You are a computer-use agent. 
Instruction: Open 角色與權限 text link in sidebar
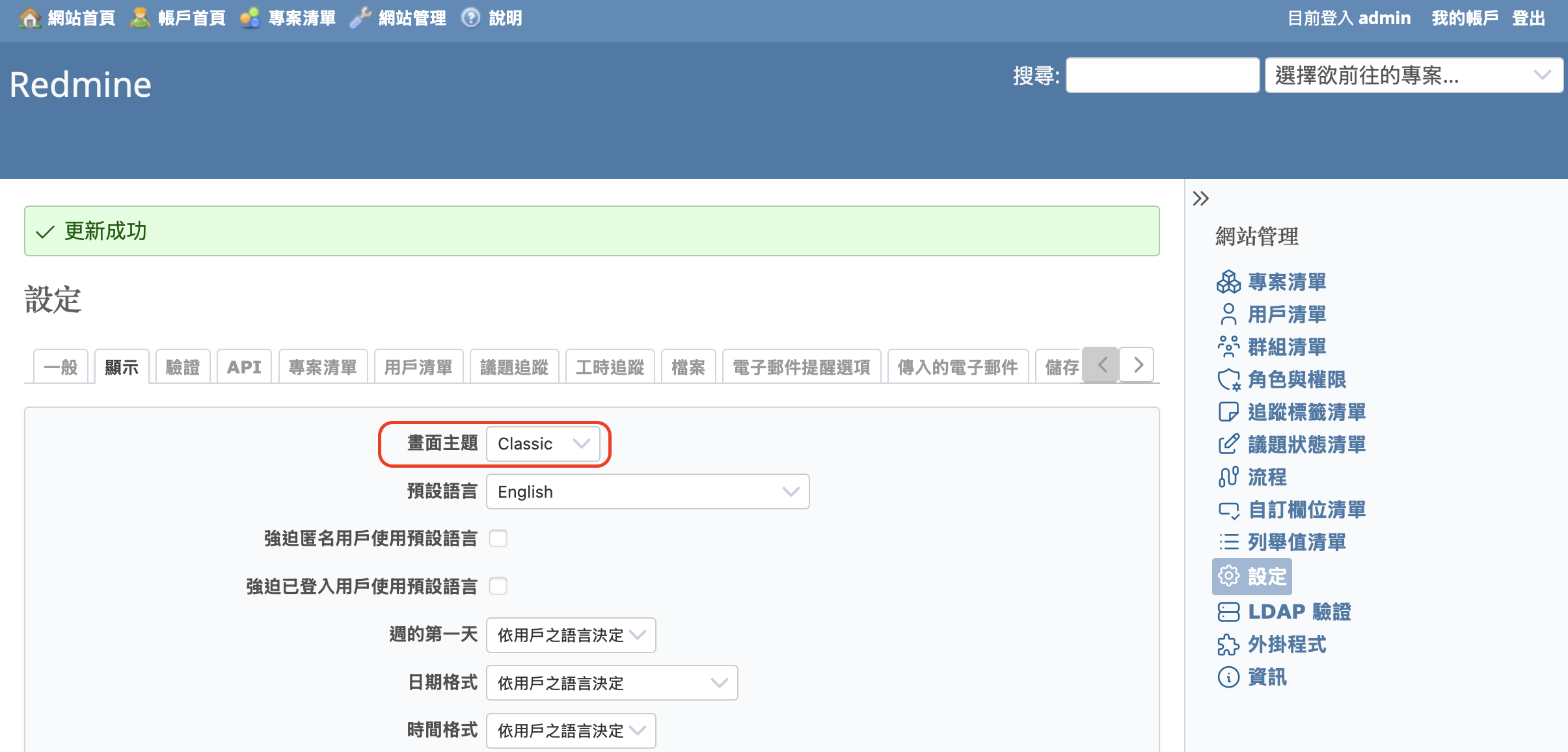tap(1297, 379)
